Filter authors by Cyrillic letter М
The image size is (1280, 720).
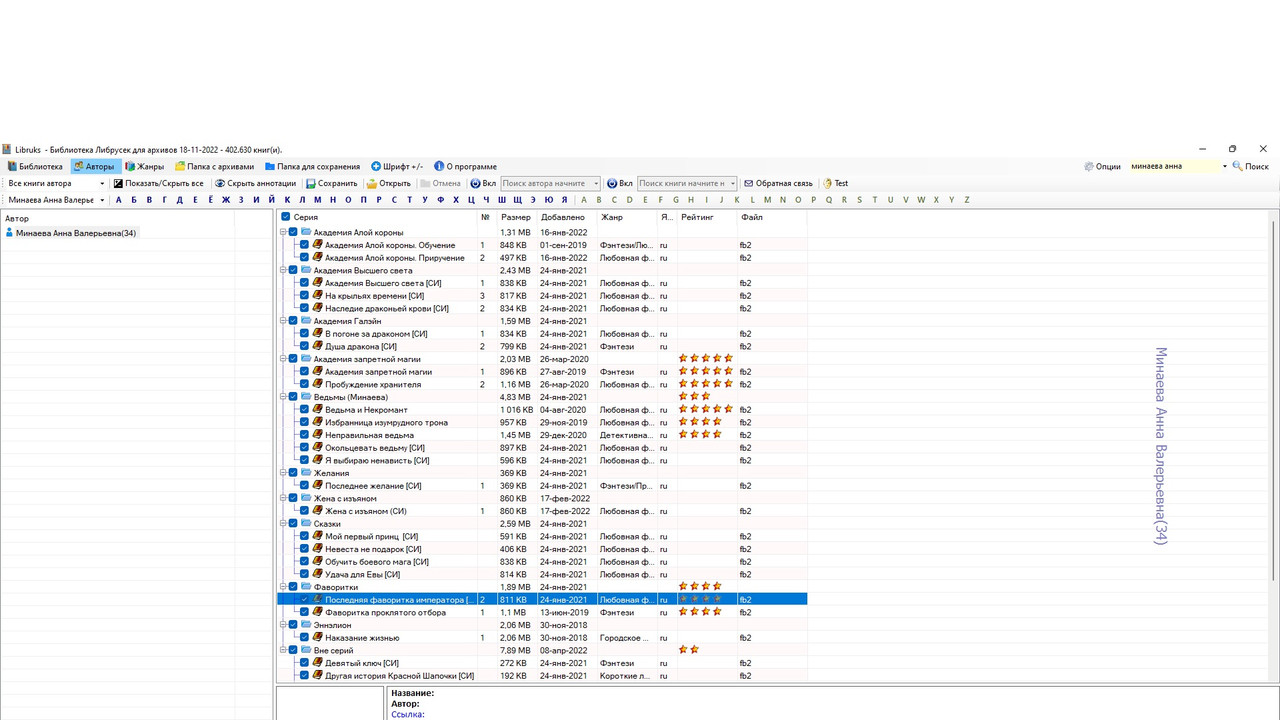(x=318, y=200)
